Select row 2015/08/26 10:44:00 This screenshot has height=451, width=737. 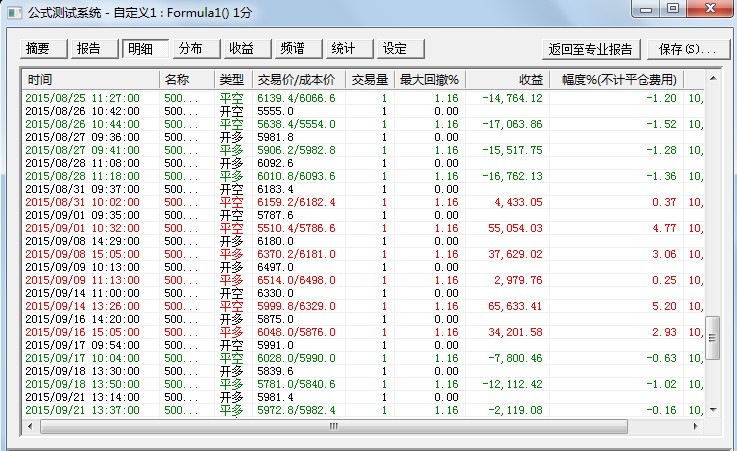pos(363,124)
